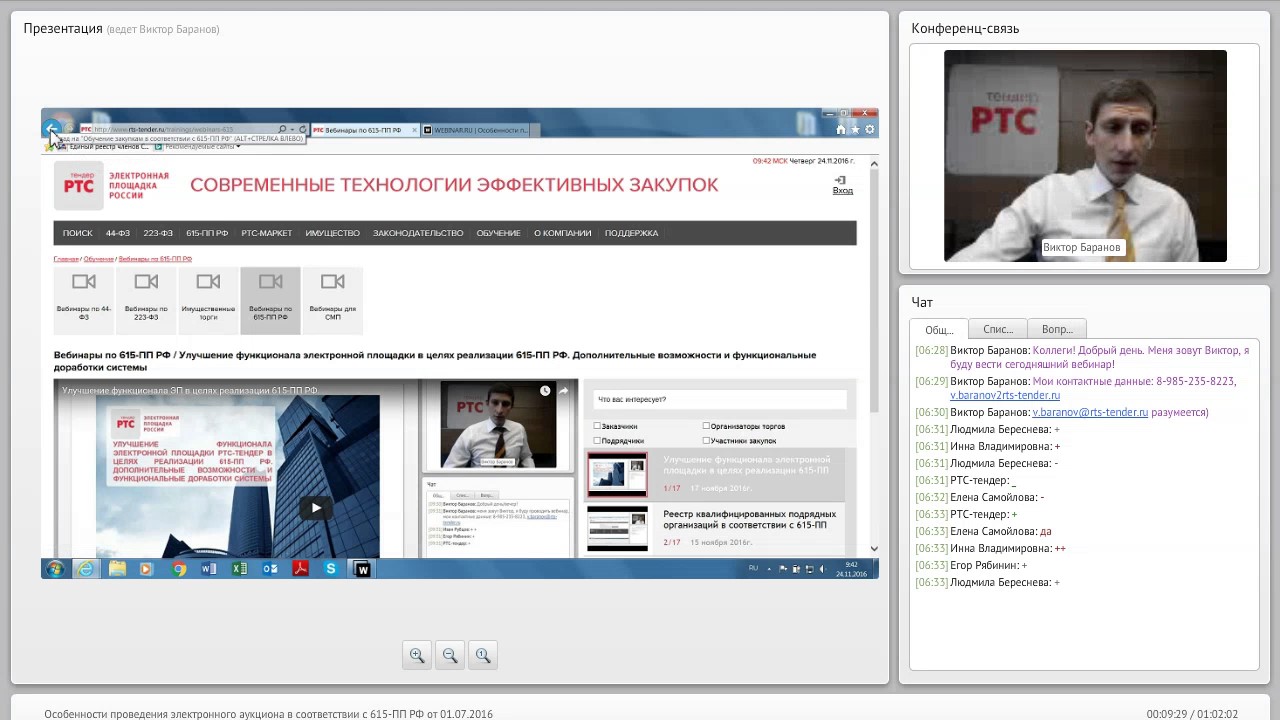The image size is (1280, 720).
Task: Open Word from the taskbar
Action: click(x=209, y=569)
